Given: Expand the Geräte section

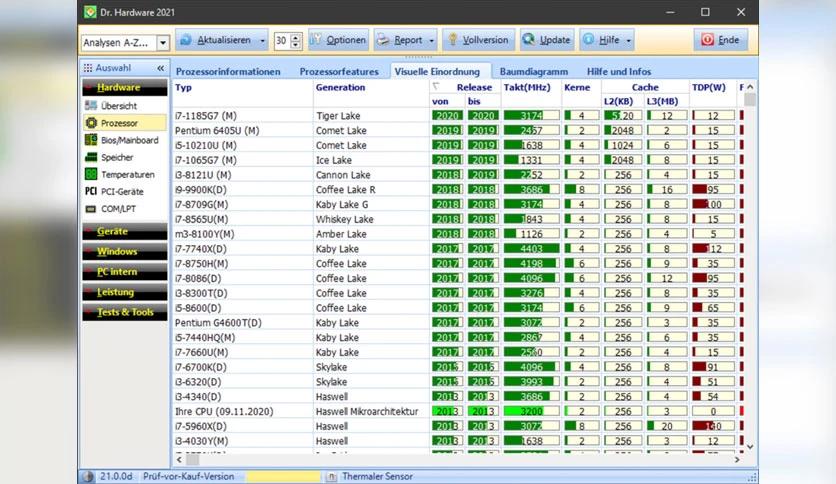Looking at the screenshot, I should tap(125, 231).
